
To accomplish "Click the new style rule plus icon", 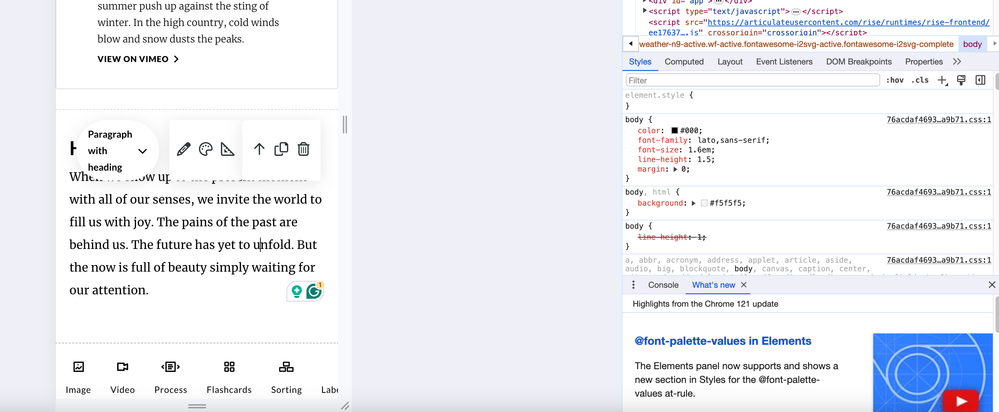I will (944, 80).
